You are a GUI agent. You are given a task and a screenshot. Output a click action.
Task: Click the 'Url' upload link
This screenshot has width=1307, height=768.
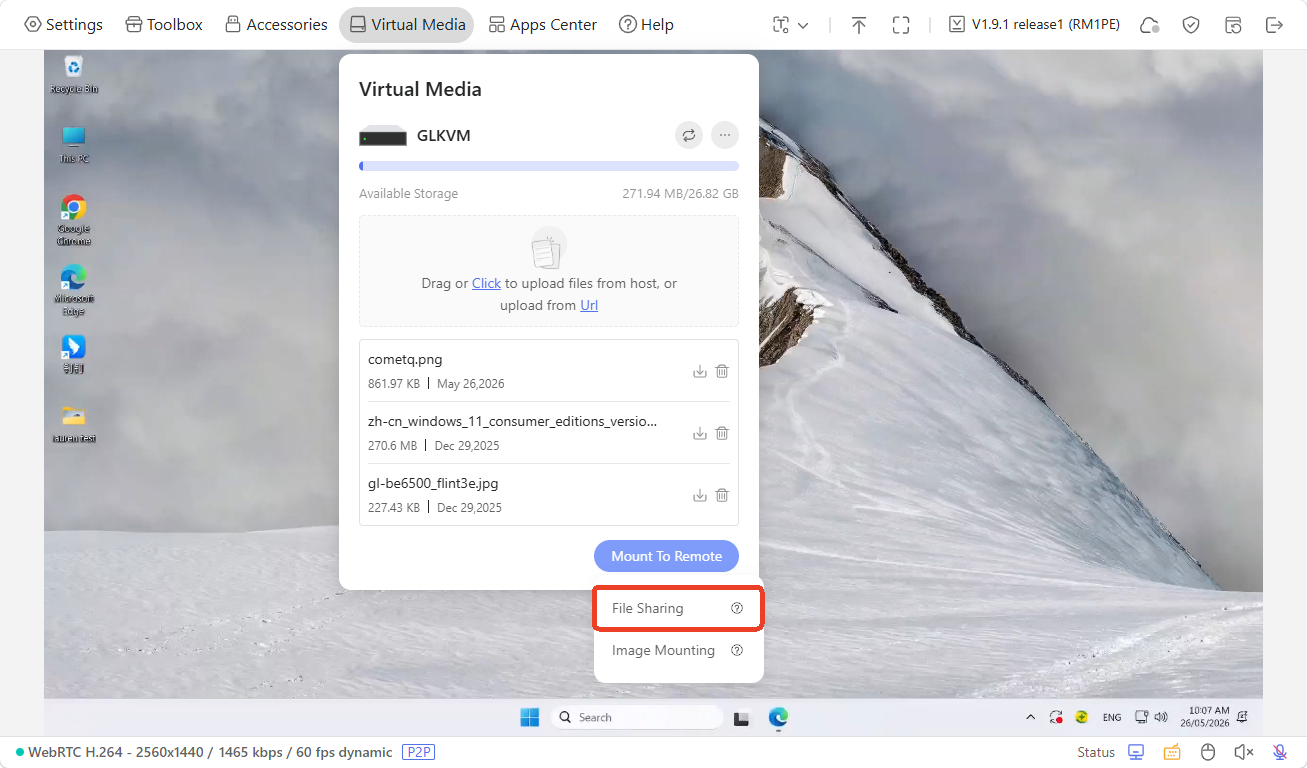589,305
